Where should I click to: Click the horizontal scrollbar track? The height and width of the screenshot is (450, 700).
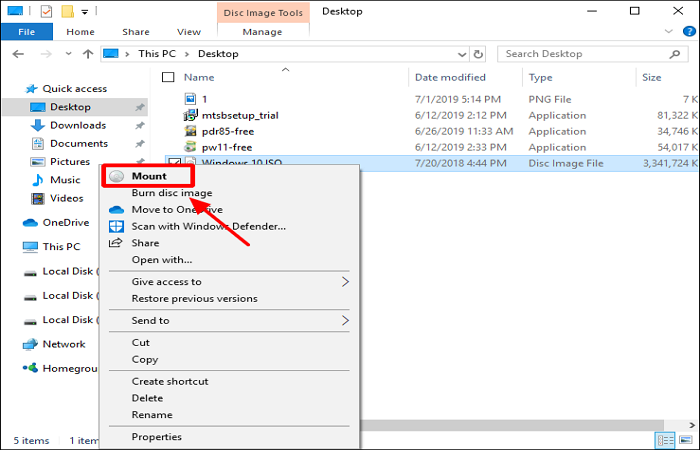pyautogui.click(x=512, y=425)
